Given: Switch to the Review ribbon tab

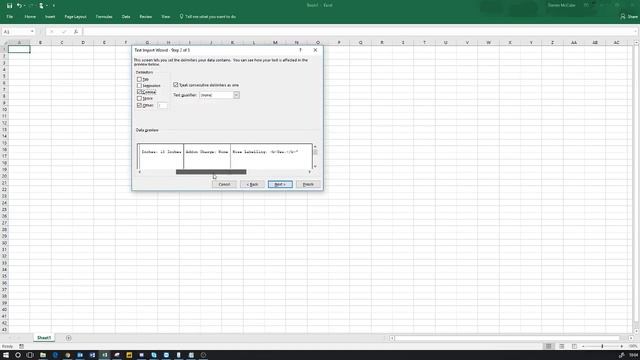Looking at the screenshot, I should pos(145,17).
